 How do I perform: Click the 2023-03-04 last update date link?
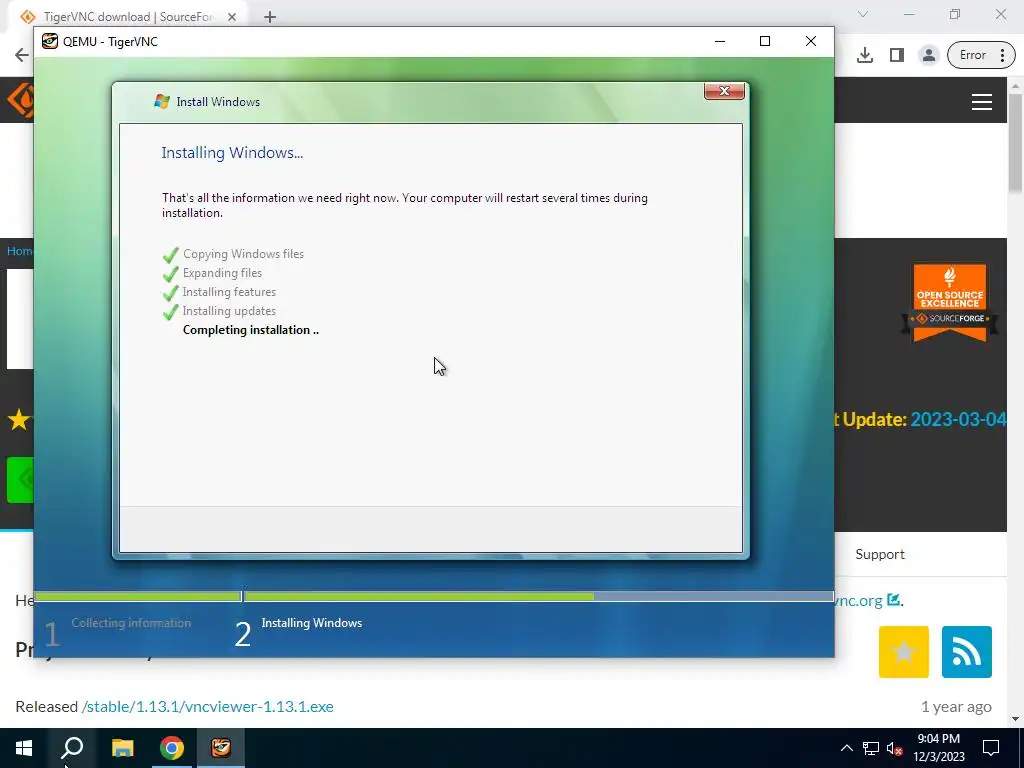coord(958,419)
